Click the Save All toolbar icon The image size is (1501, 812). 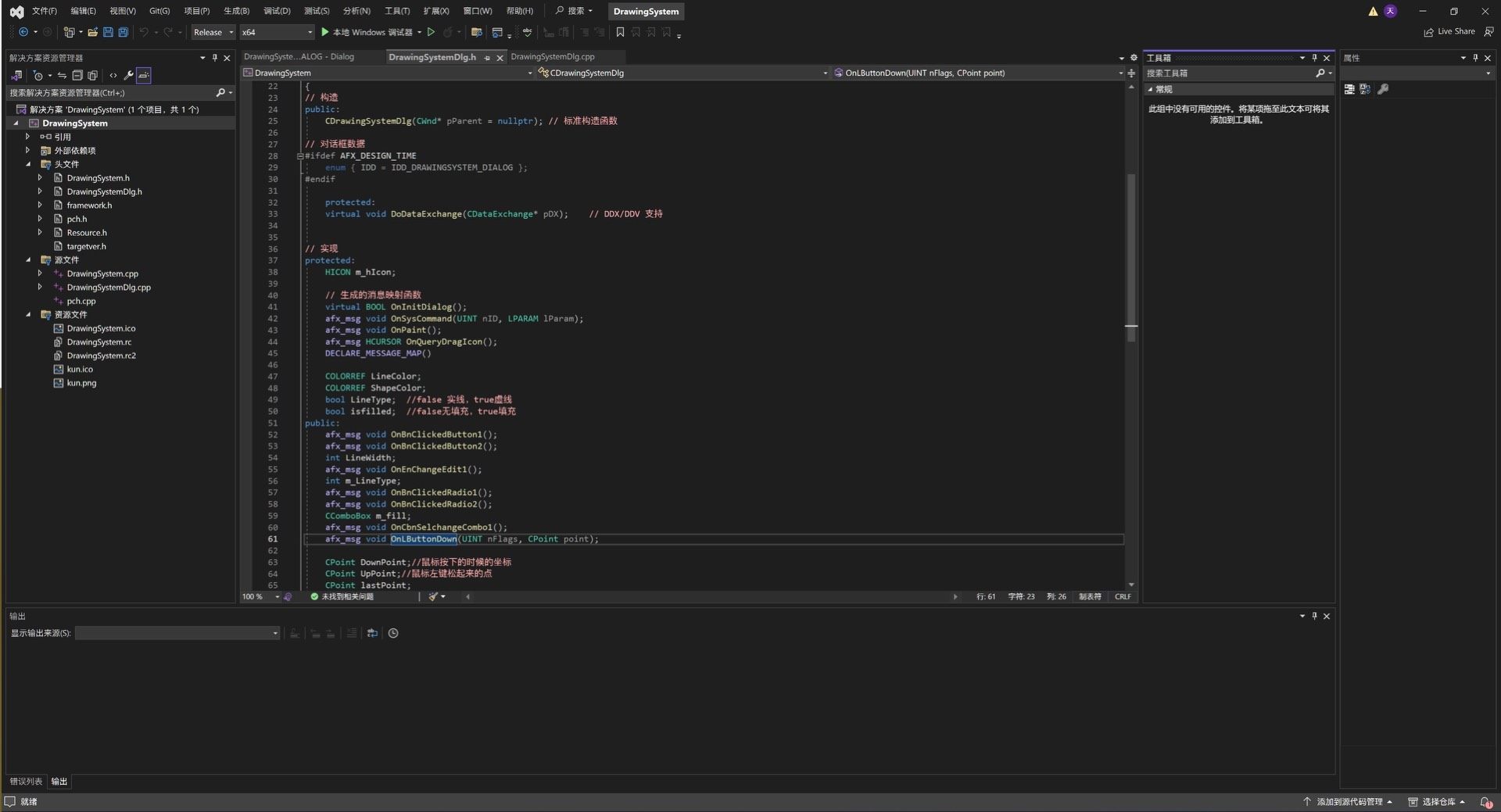[123, 32]
